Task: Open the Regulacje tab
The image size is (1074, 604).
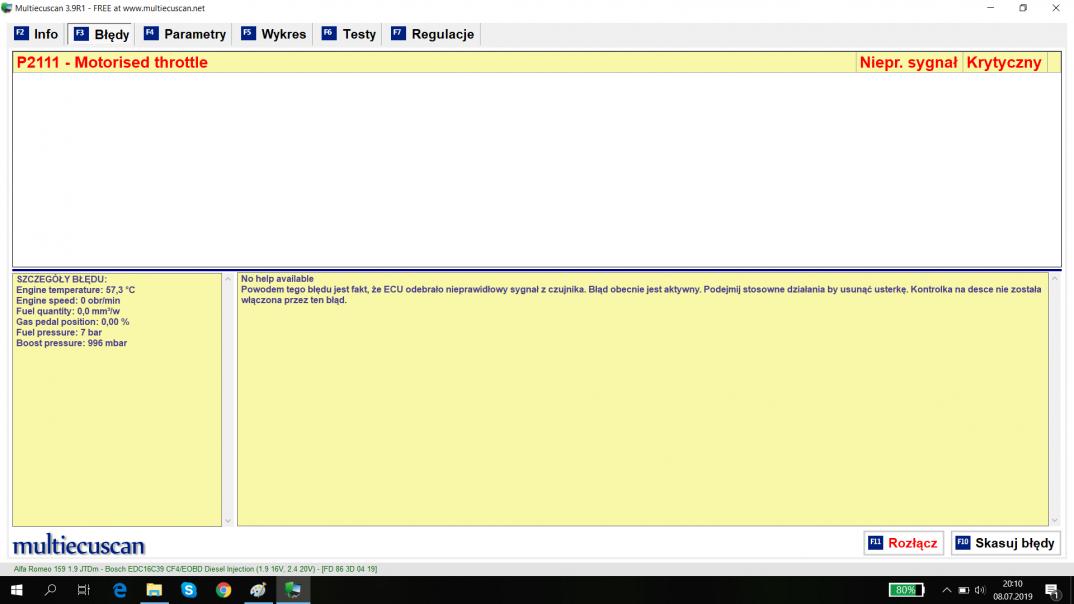Action: [x=433, y=34]
